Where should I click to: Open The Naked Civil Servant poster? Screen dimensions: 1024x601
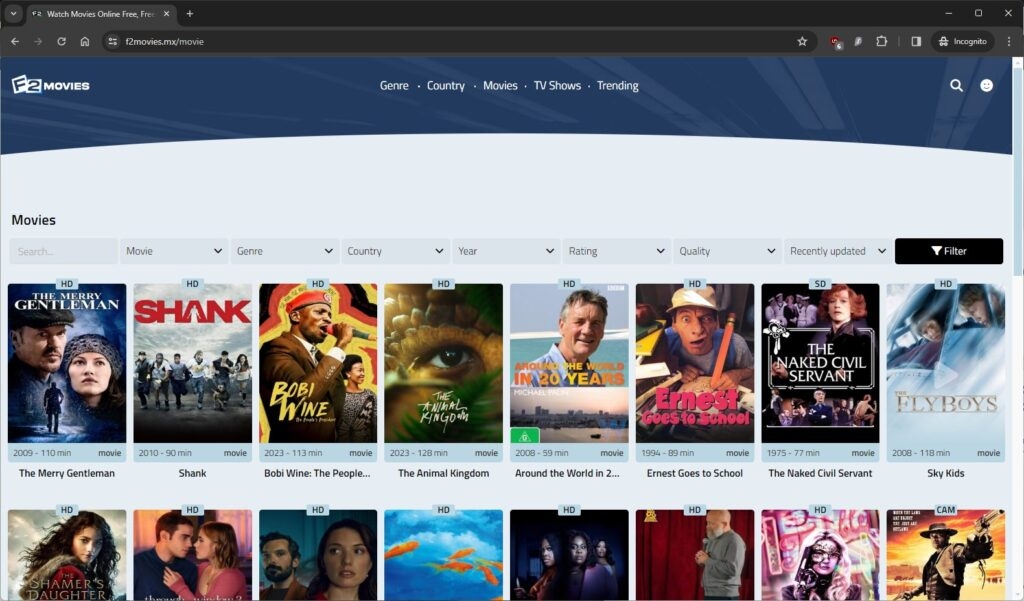tap(820, 363)
